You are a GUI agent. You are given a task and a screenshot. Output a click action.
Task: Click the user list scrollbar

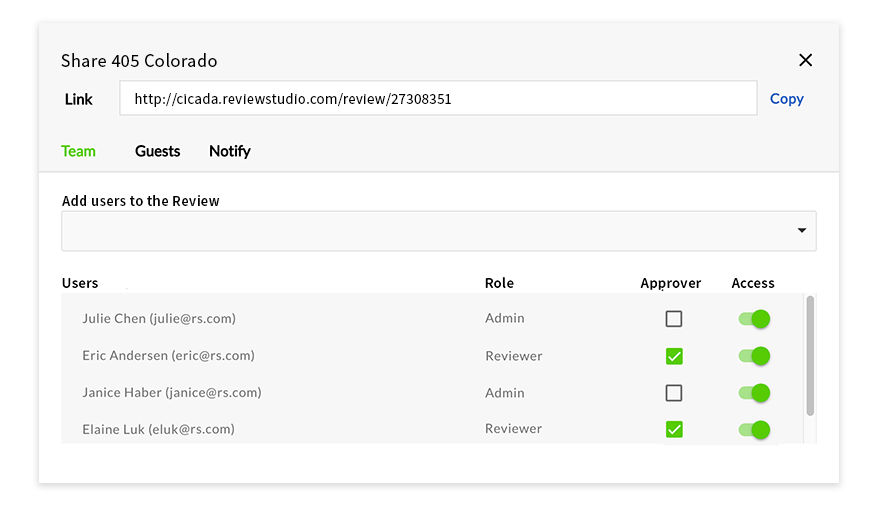[x=810, y=355]
